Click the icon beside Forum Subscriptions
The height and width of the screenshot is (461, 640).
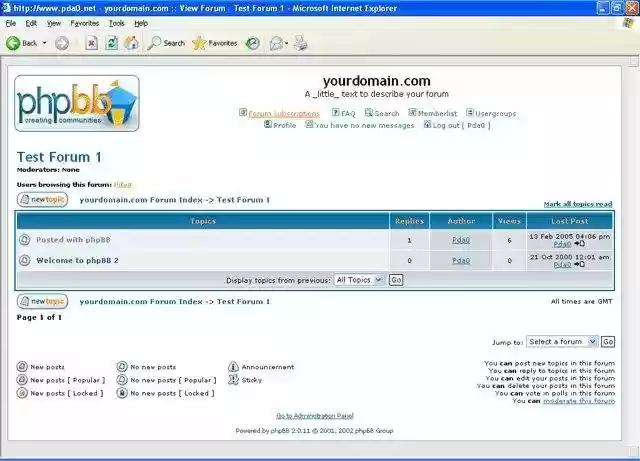click(243, 112)
